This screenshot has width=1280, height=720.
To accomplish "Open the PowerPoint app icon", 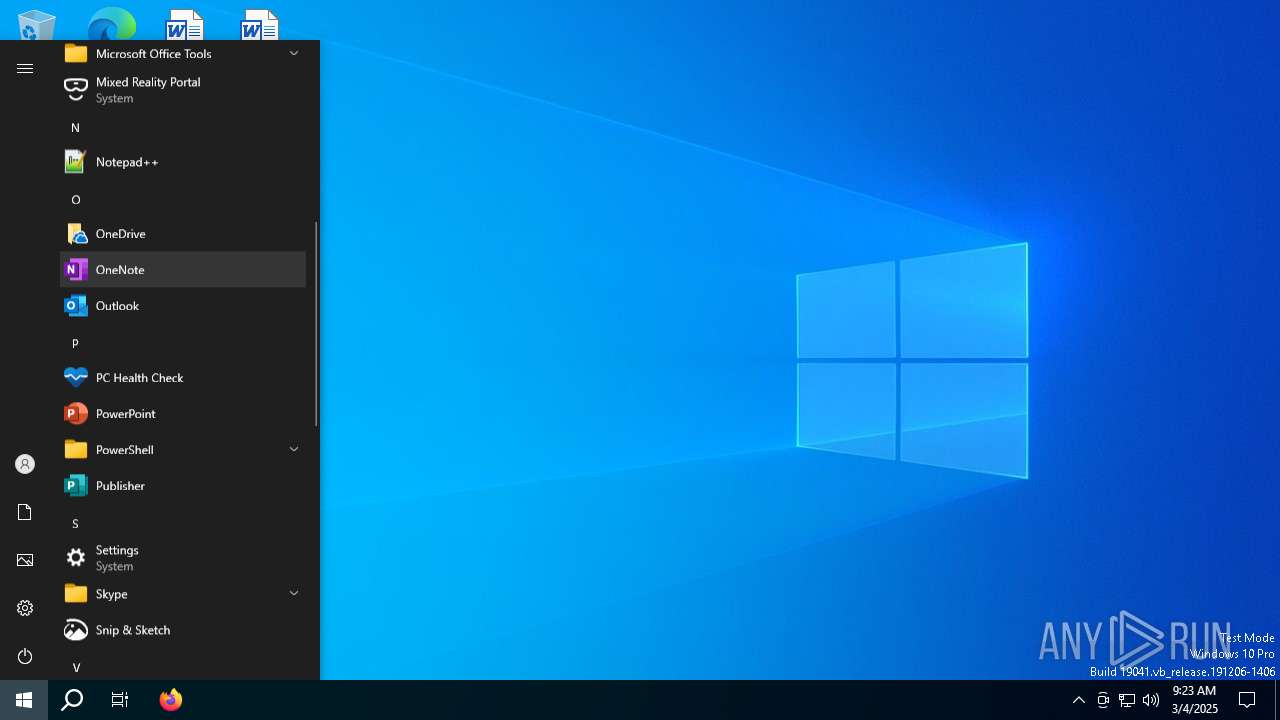I will [76, 414].
